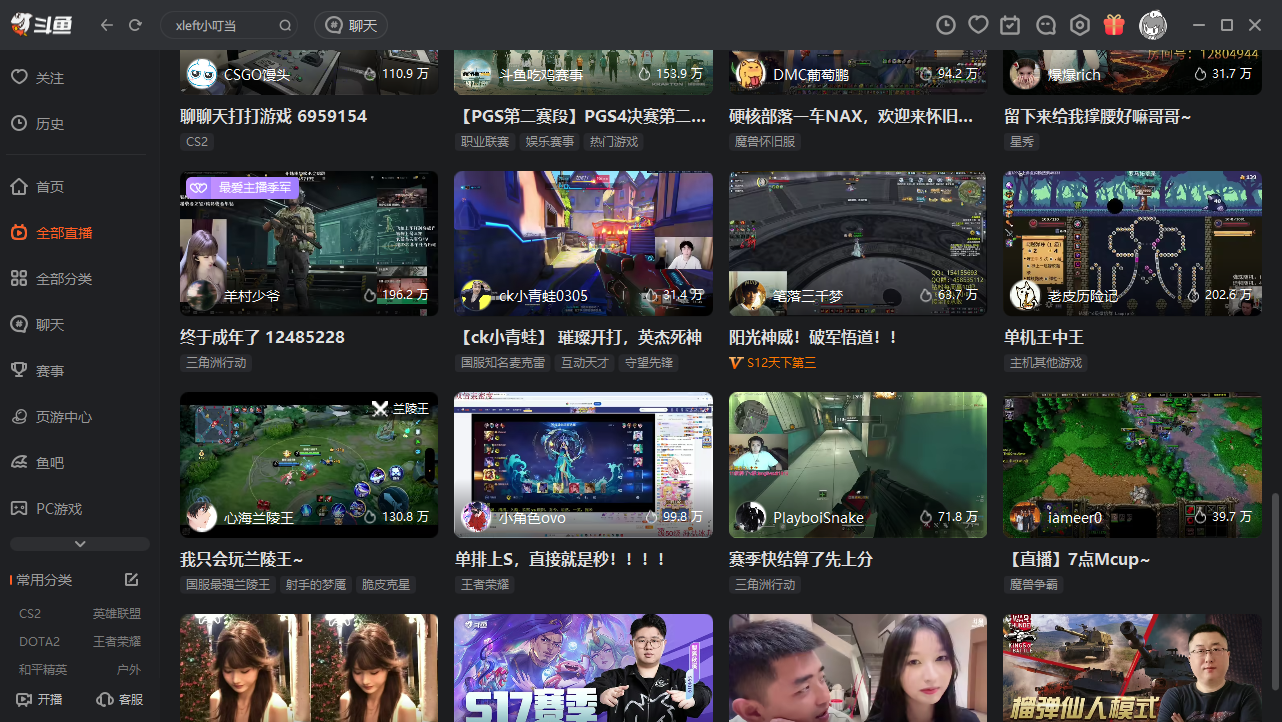Click the title 我只会玩兰陵王~
The image size is (1282, 722).
[241, 559]
